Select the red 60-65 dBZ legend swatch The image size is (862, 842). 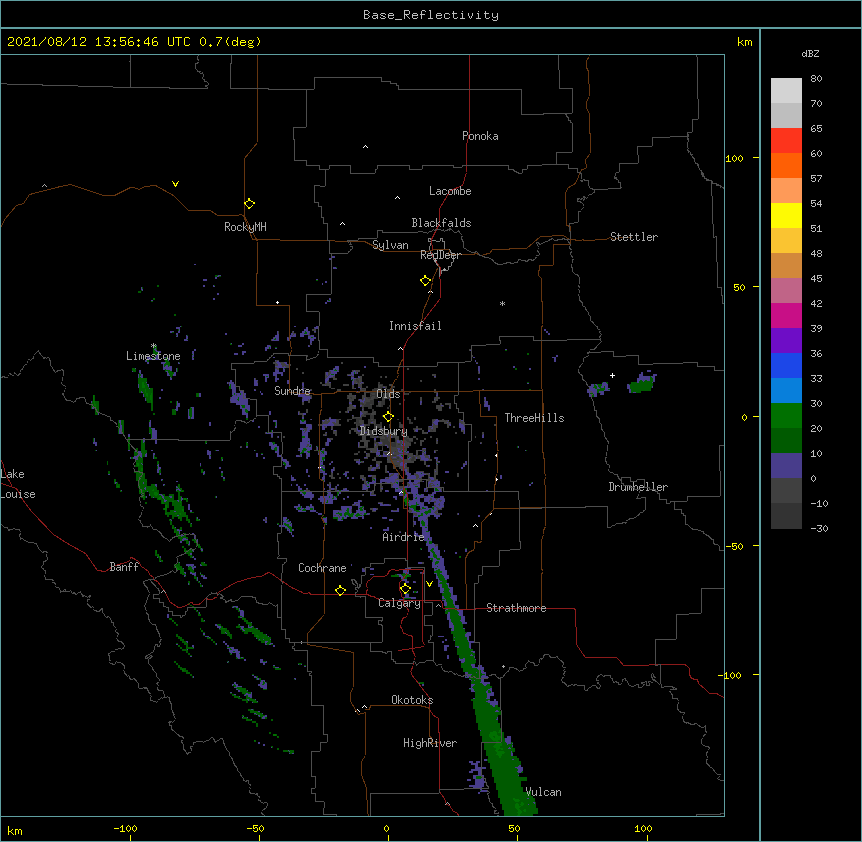(786, 141)
